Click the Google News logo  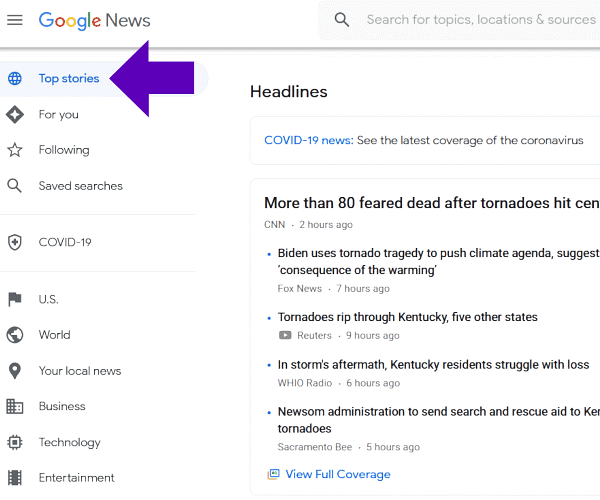click(94, 20)
